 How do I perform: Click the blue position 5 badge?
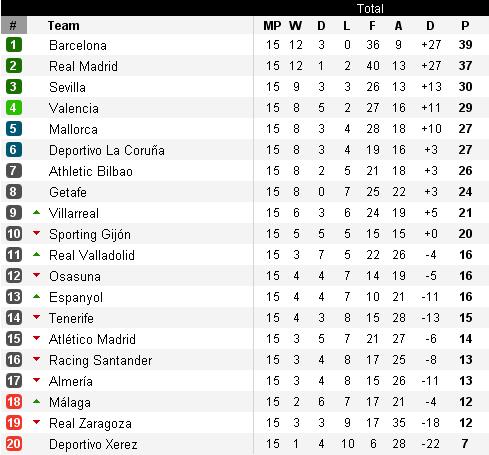(x=14, y=129)
